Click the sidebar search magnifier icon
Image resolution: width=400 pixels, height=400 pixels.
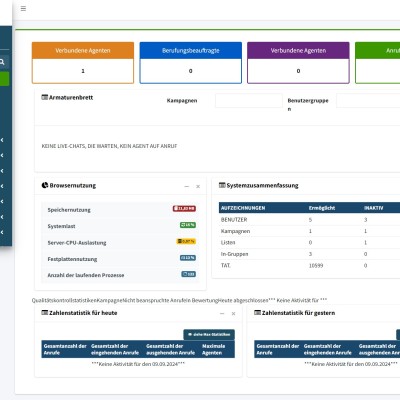2,62
